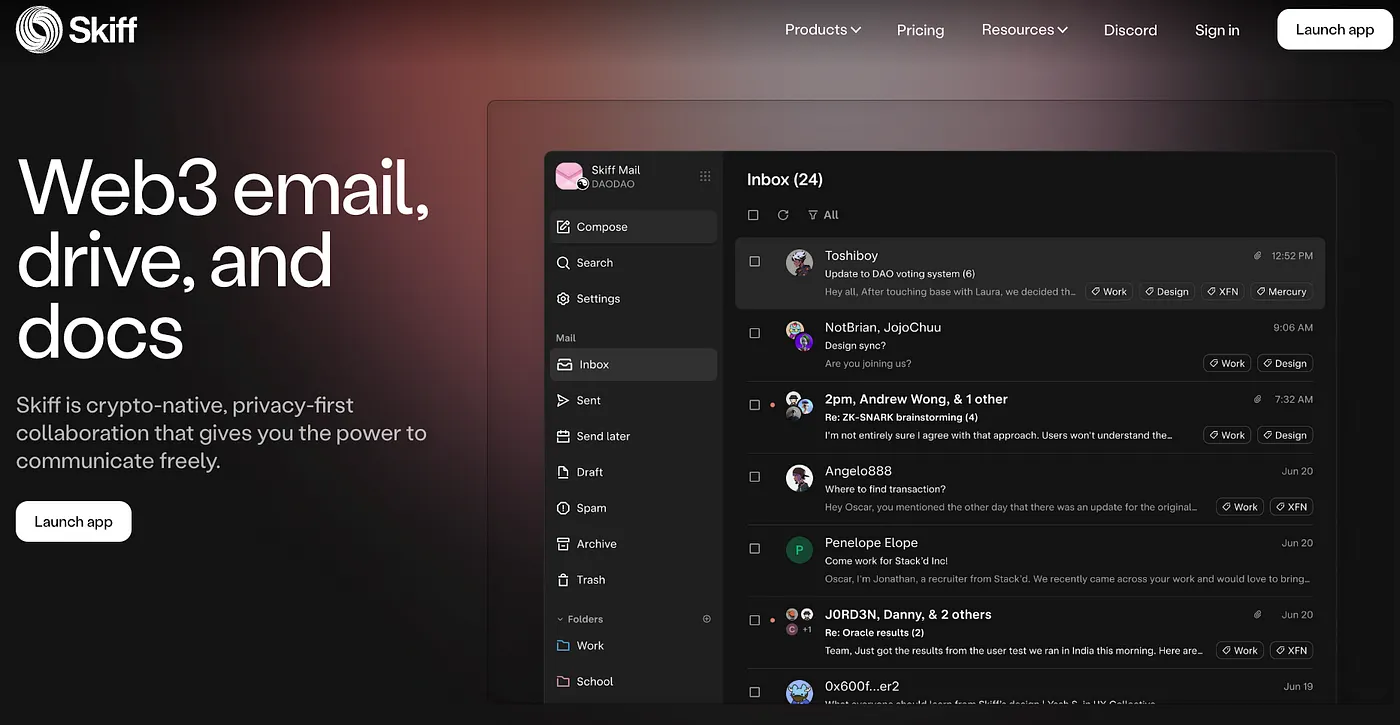Click the attachment icon on ZK-SNARK email
Viewport: 1400px width, 725px height.
pos(1258,399)
